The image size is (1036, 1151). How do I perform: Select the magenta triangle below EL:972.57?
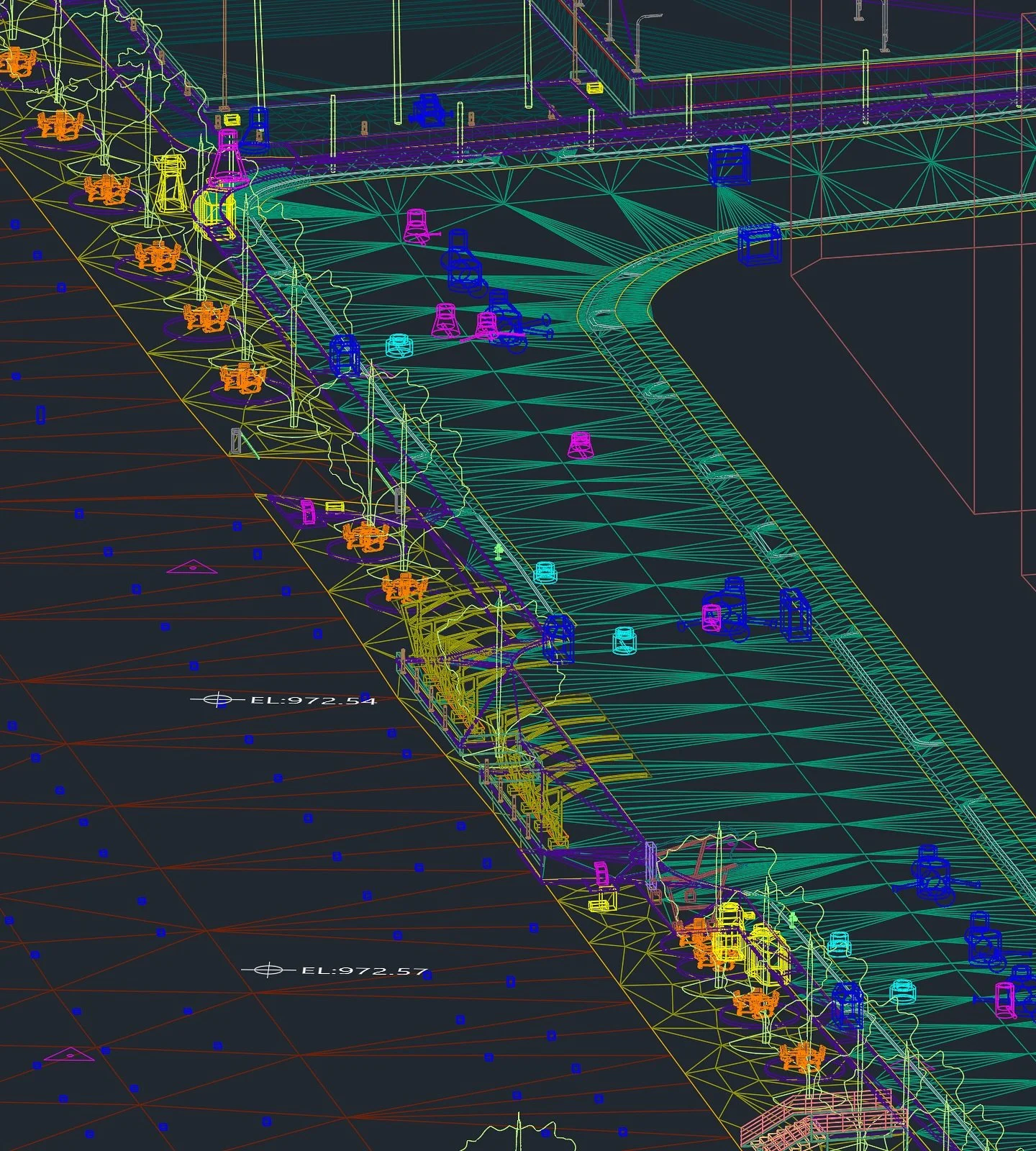pyautogui.click(x=70, y=1055)
